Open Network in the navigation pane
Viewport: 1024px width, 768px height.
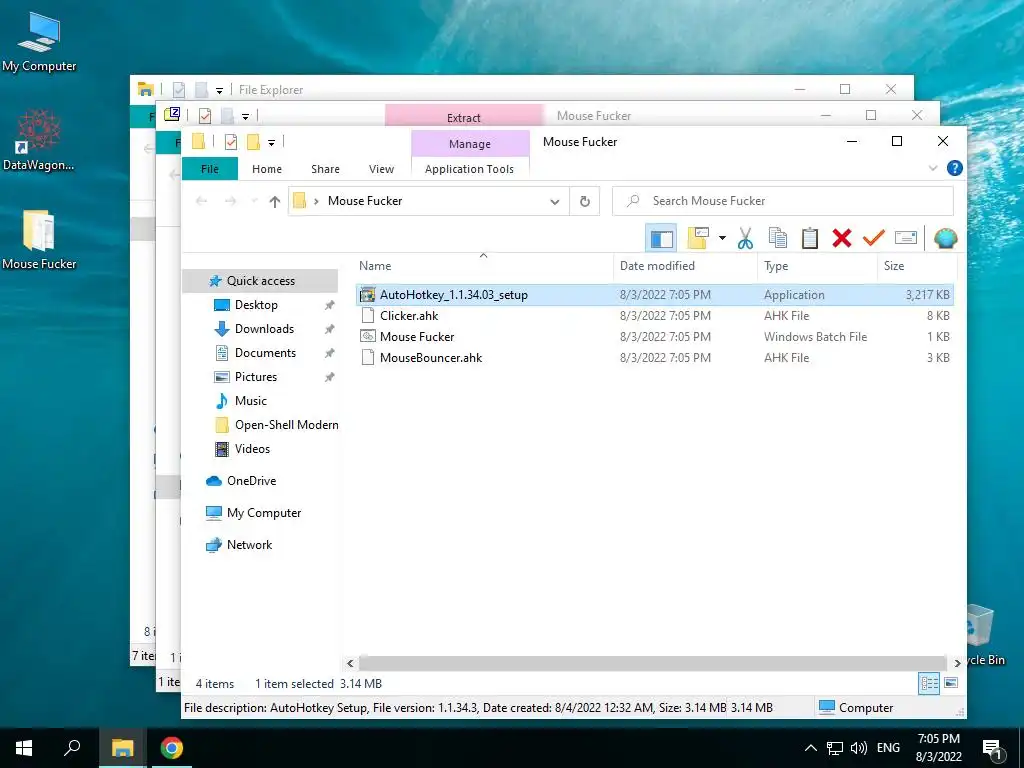[x=249, y=545]
